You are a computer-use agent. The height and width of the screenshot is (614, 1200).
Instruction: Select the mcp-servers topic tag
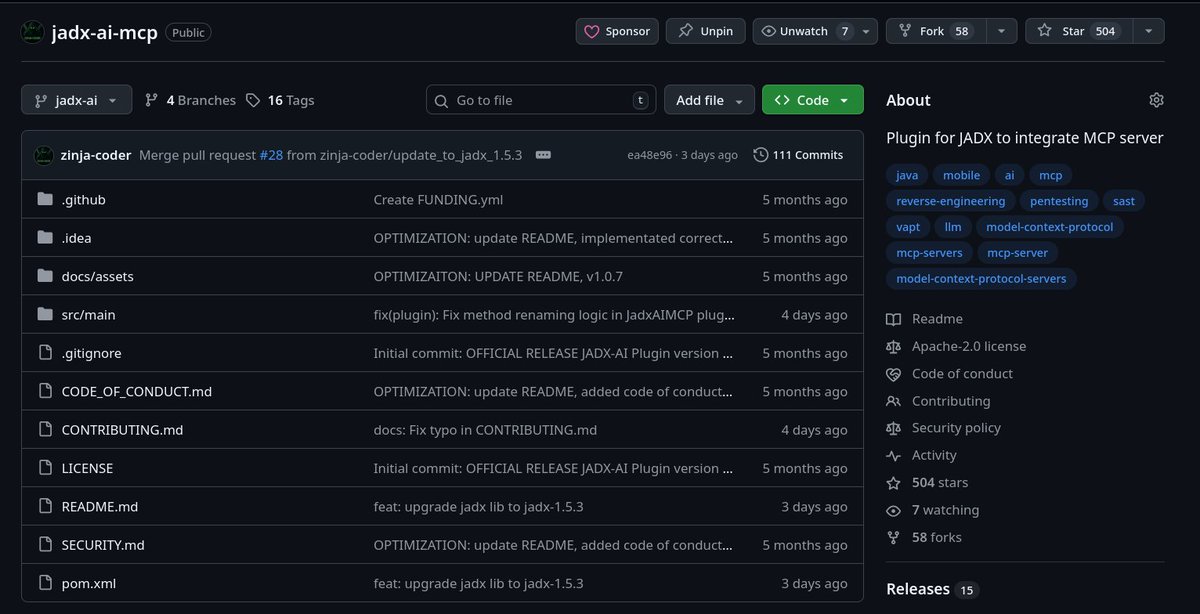(x=929, y=253)
